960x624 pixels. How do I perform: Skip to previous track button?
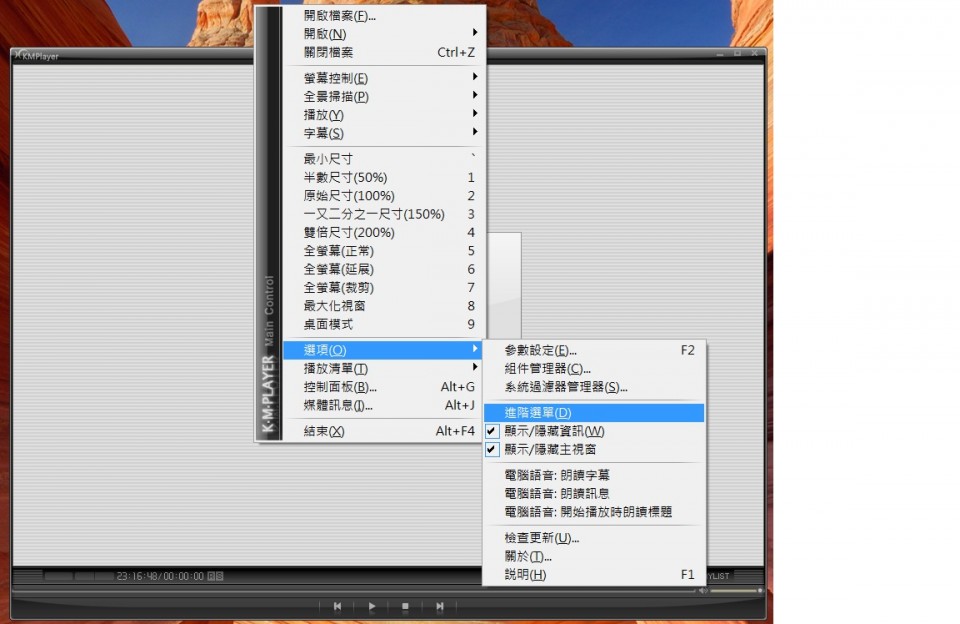click(338, 606)
